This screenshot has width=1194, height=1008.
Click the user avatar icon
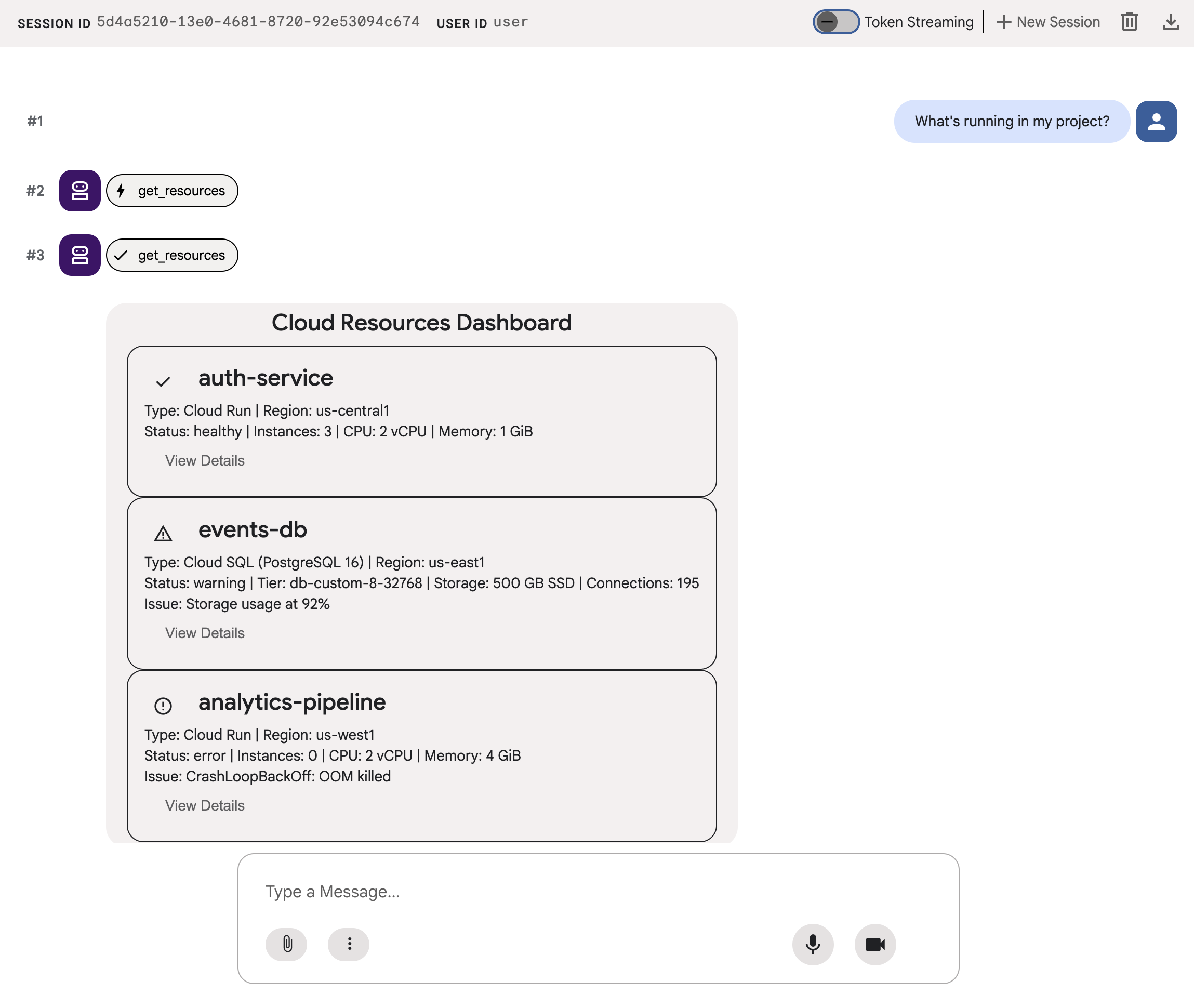1156,121
